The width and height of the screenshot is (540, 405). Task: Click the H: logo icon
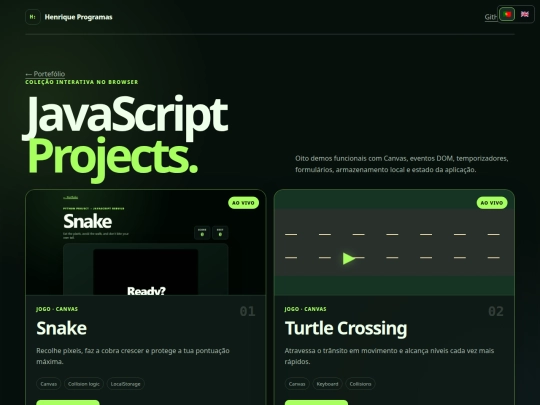(x=33, y=17)
